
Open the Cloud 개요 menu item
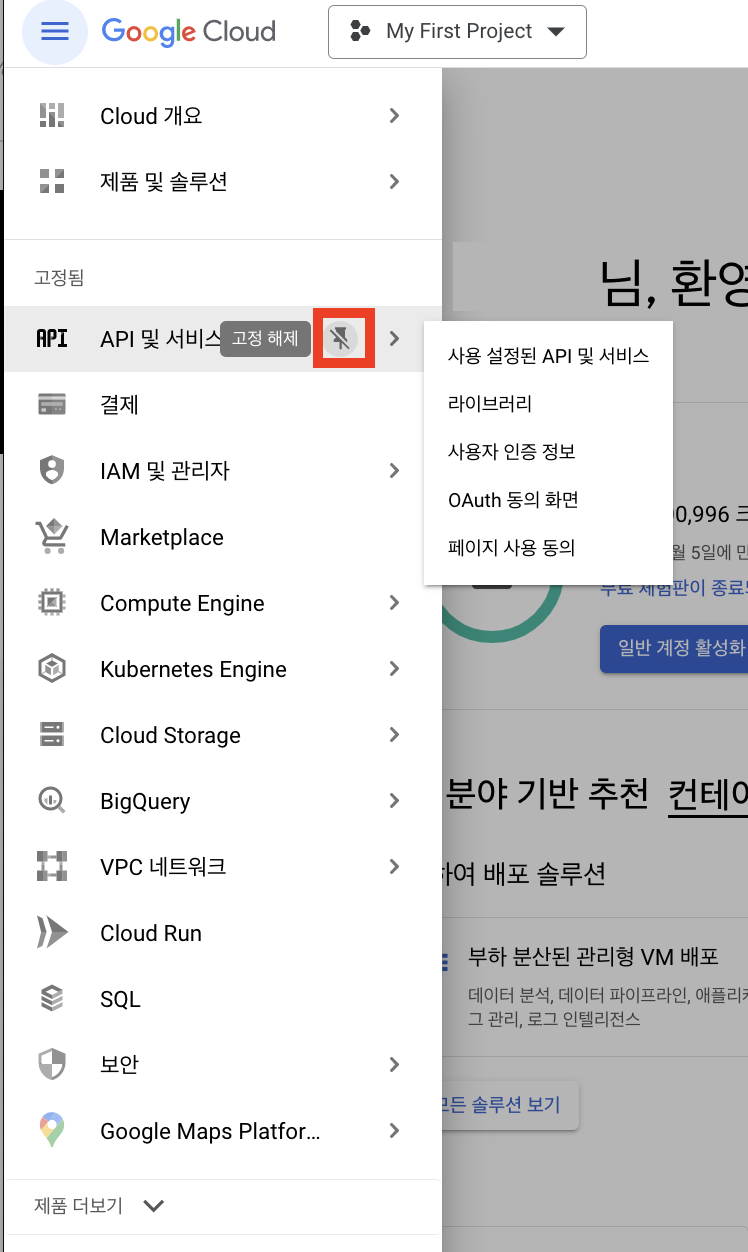tap(223, 116)
